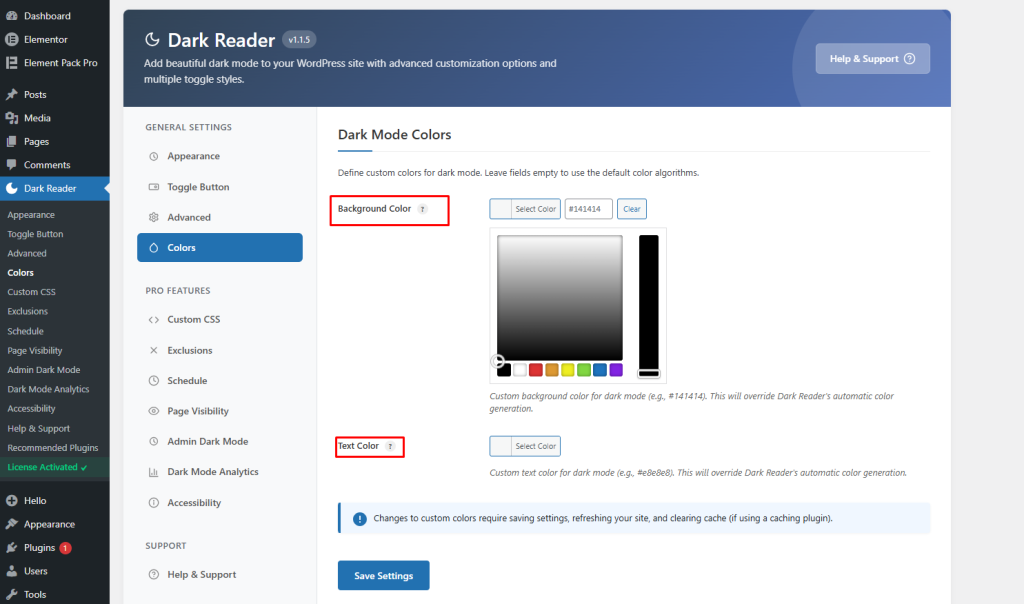The width and height of the screenshot is (1024, 604).
Task: Click the Page Visibility eye icon
Action: coord(153,411)
